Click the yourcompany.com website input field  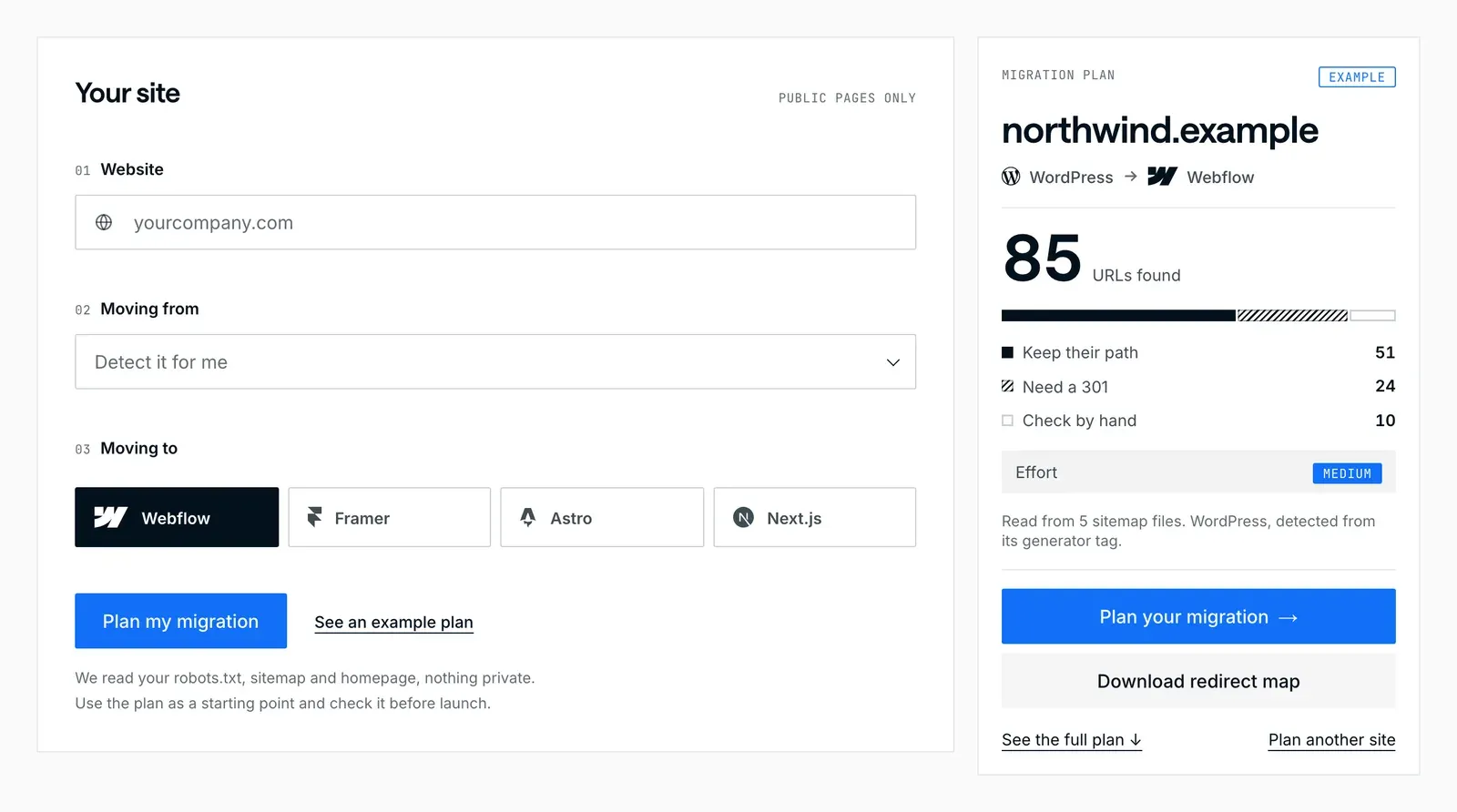(495, 222)
